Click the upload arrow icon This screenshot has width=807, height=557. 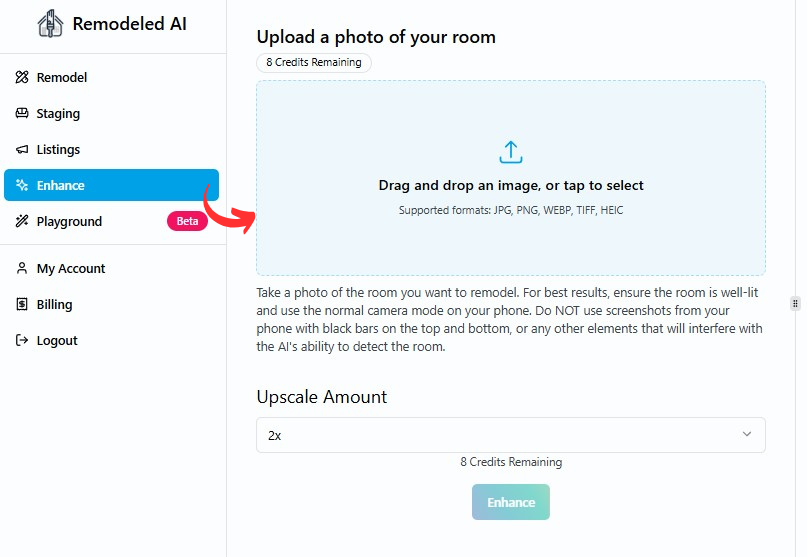(x=511, y=153)
